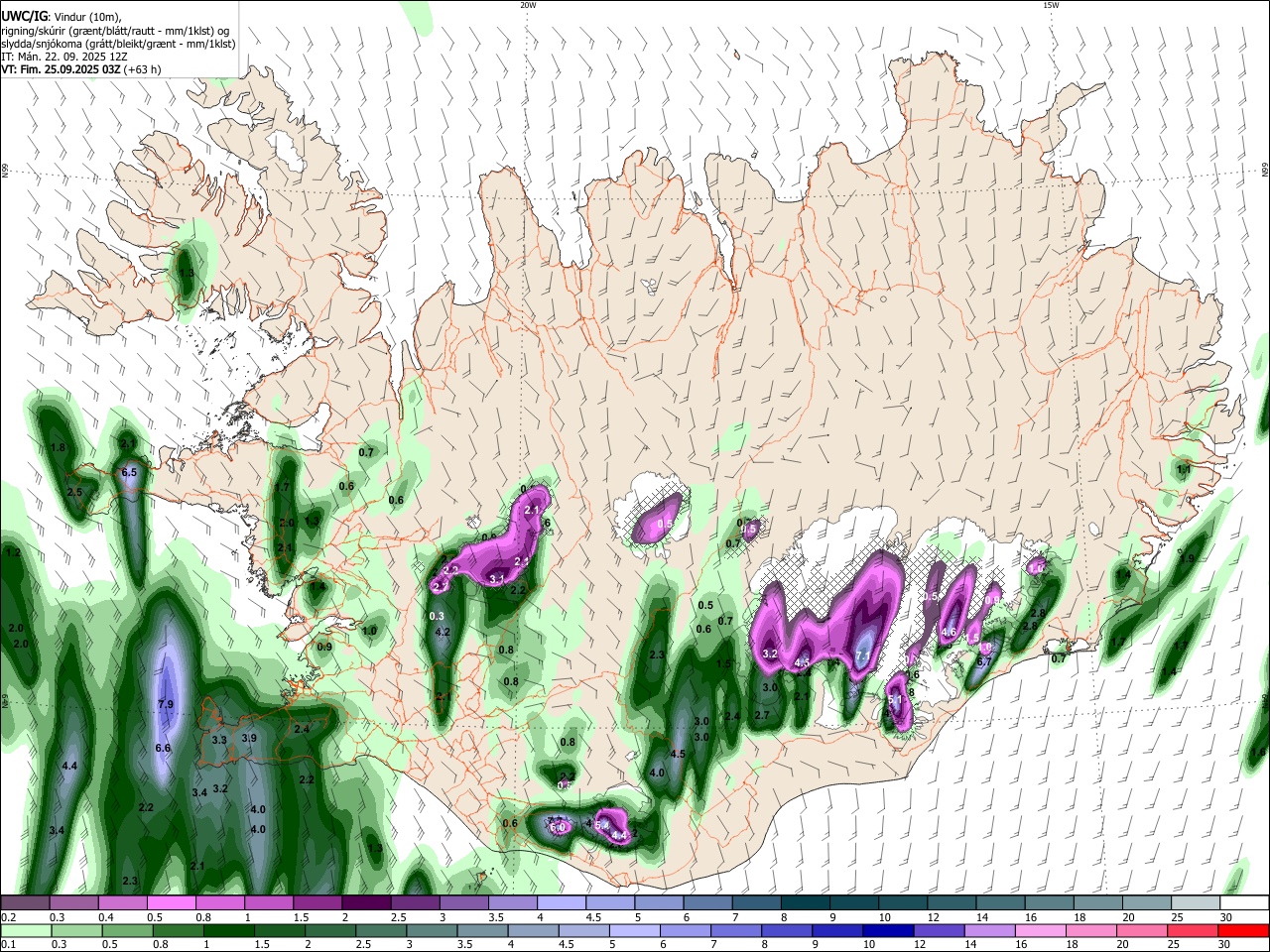Pick the red swatch ending the lower scale

pyautogui.click(x=1243, y=930)
